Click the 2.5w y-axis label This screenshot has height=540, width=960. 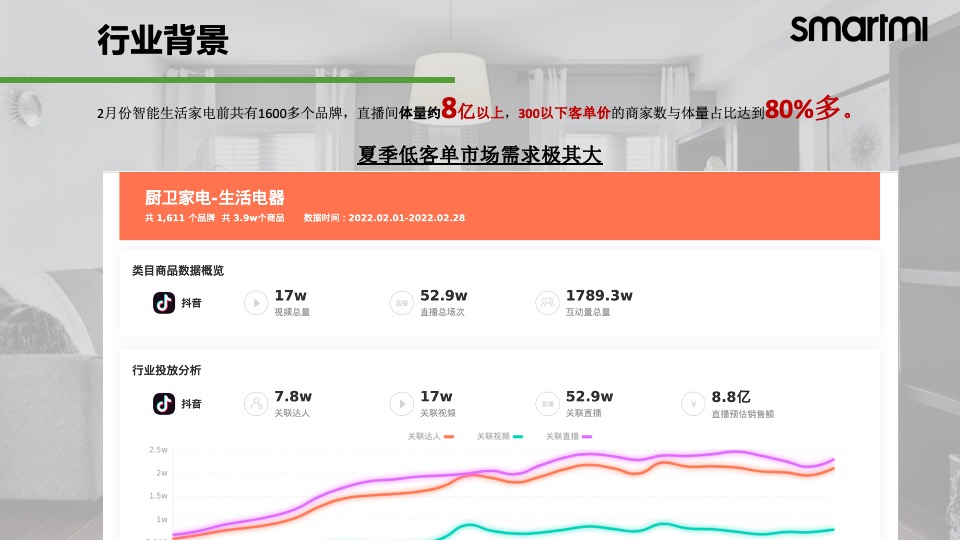[158, 450]
